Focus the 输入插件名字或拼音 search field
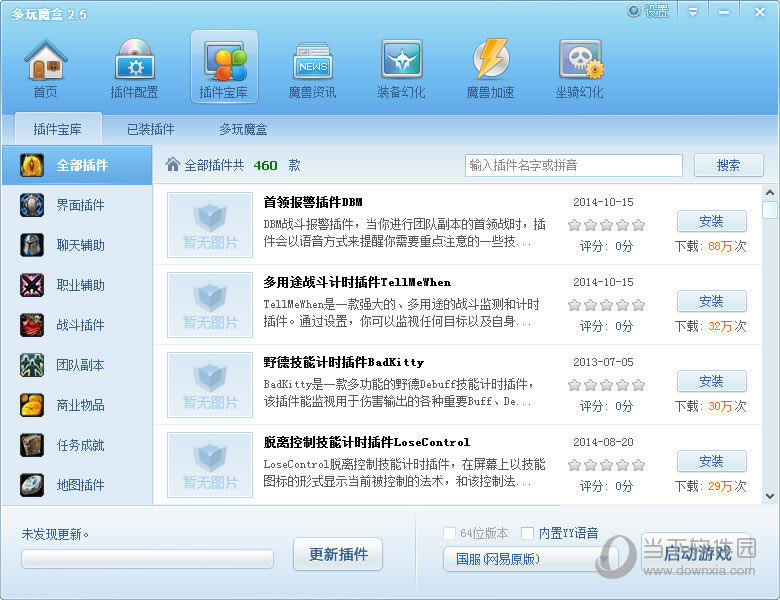This screenshot has height=600, width=780. (x=574, y=165)
